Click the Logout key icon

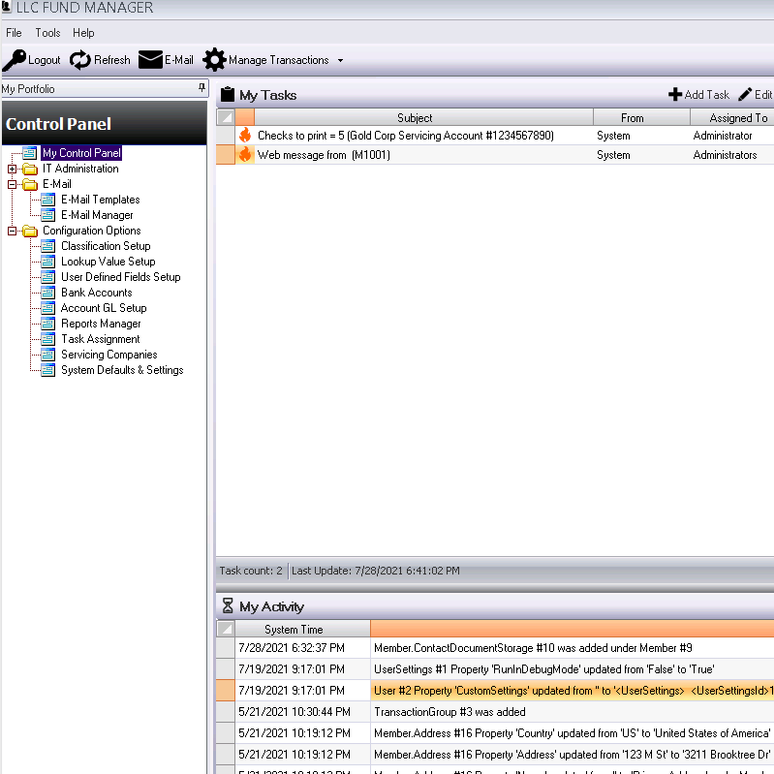click(x=14, y=60)
